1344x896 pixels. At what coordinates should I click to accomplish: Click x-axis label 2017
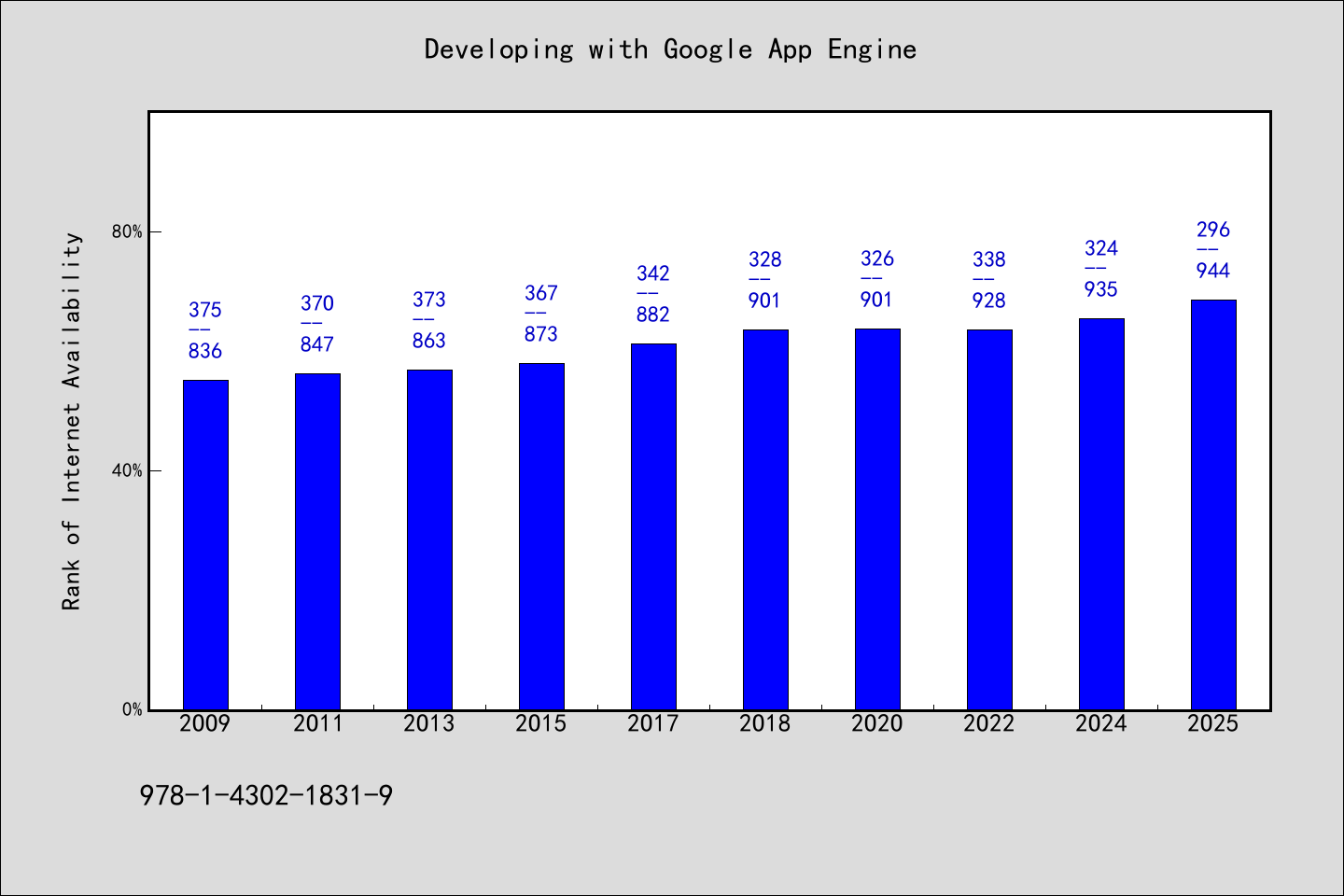coord(653,723)
